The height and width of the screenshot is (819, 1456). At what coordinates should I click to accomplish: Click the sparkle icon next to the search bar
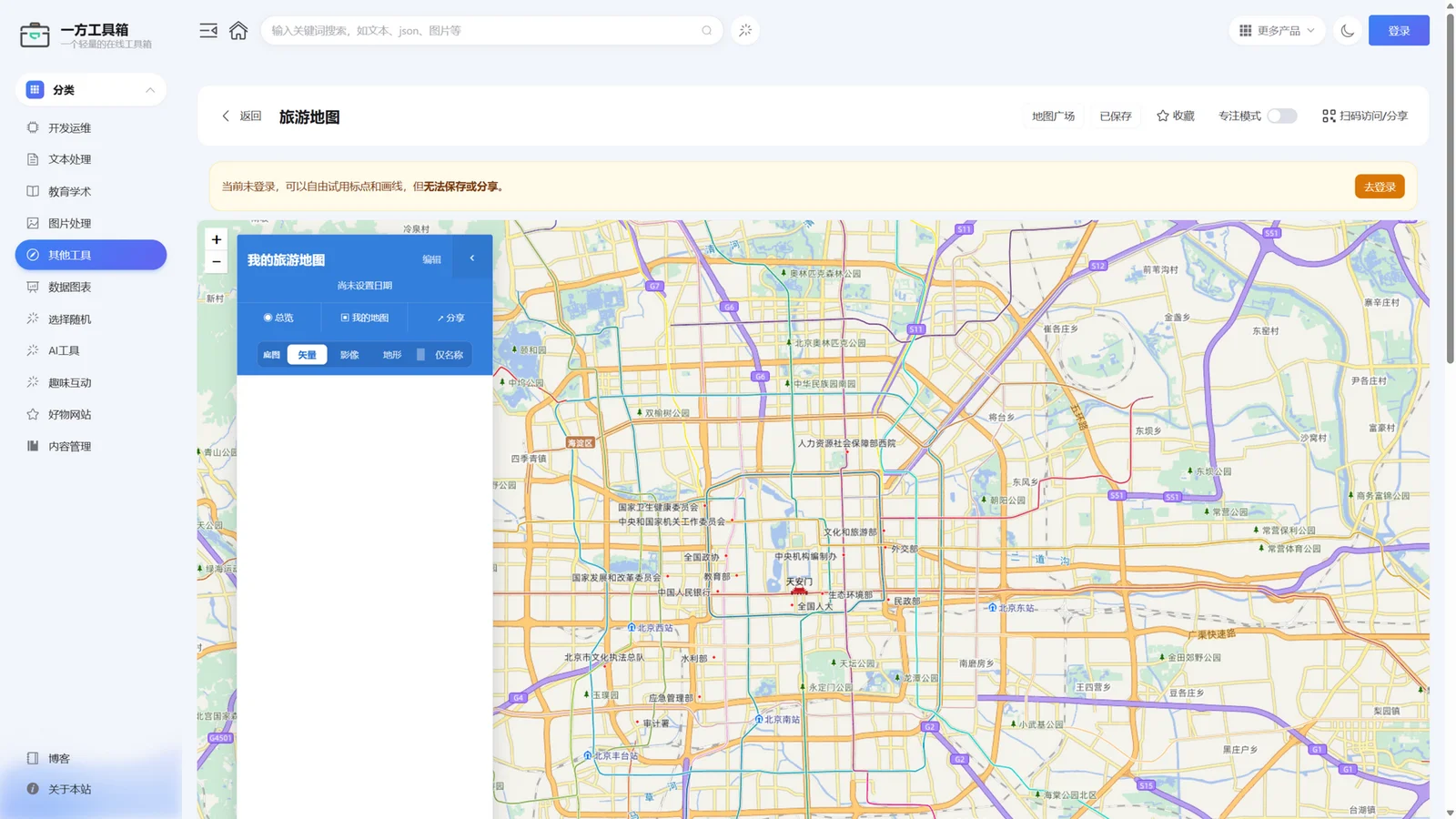tap(745, 30)
